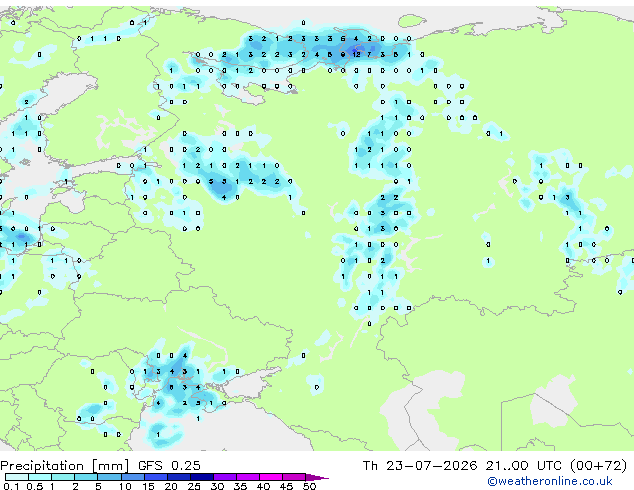Click the '50' legend scale label

coord(309,486)
